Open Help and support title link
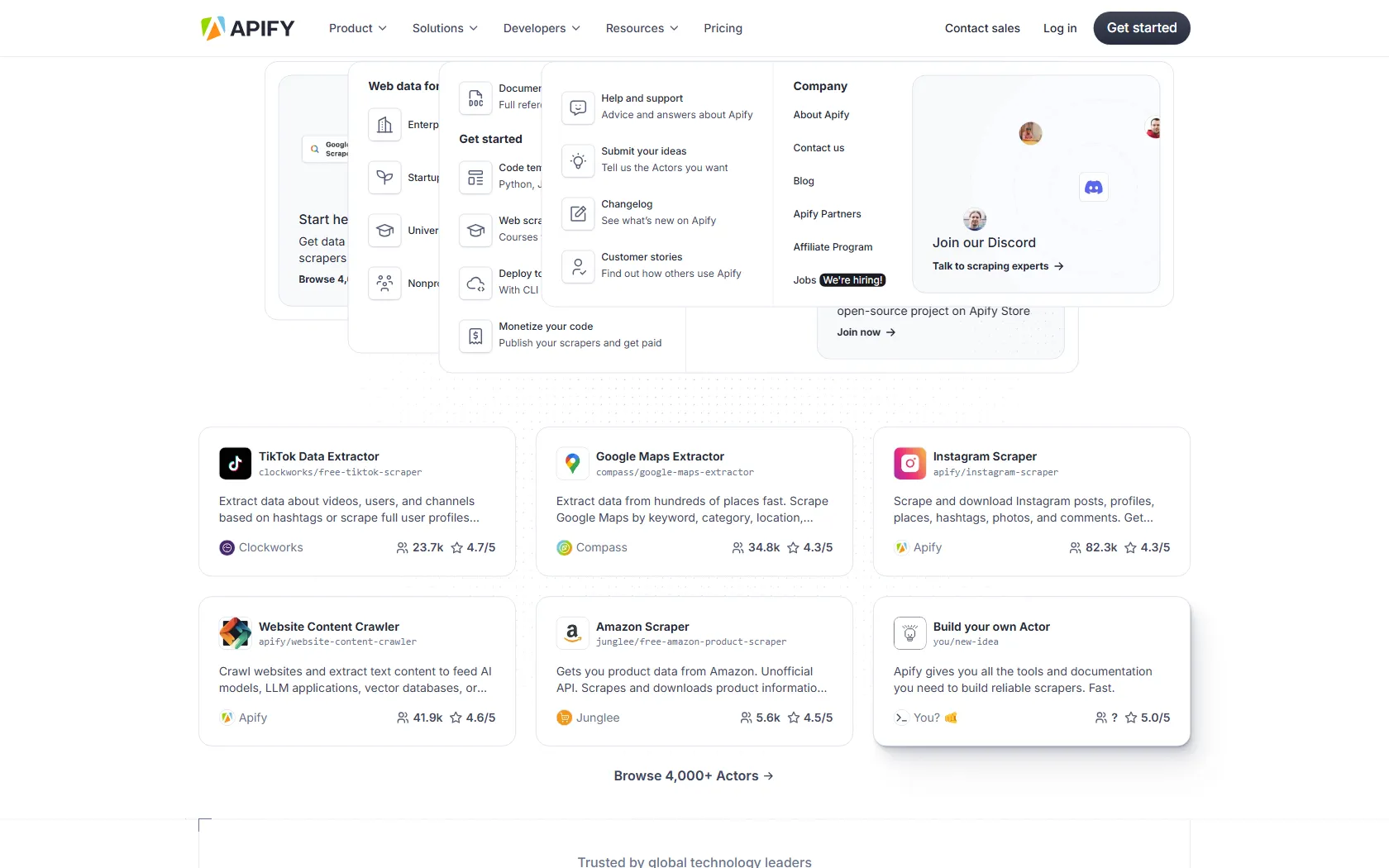Viewport: 1389px width, 868px height. click(642, 98)
